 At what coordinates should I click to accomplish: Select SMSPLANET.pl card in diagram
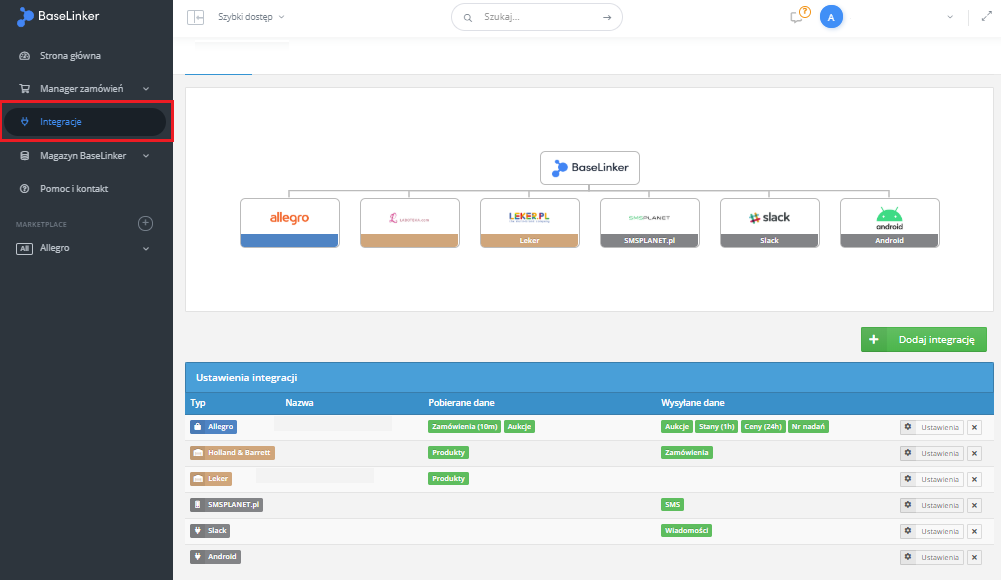650,223
